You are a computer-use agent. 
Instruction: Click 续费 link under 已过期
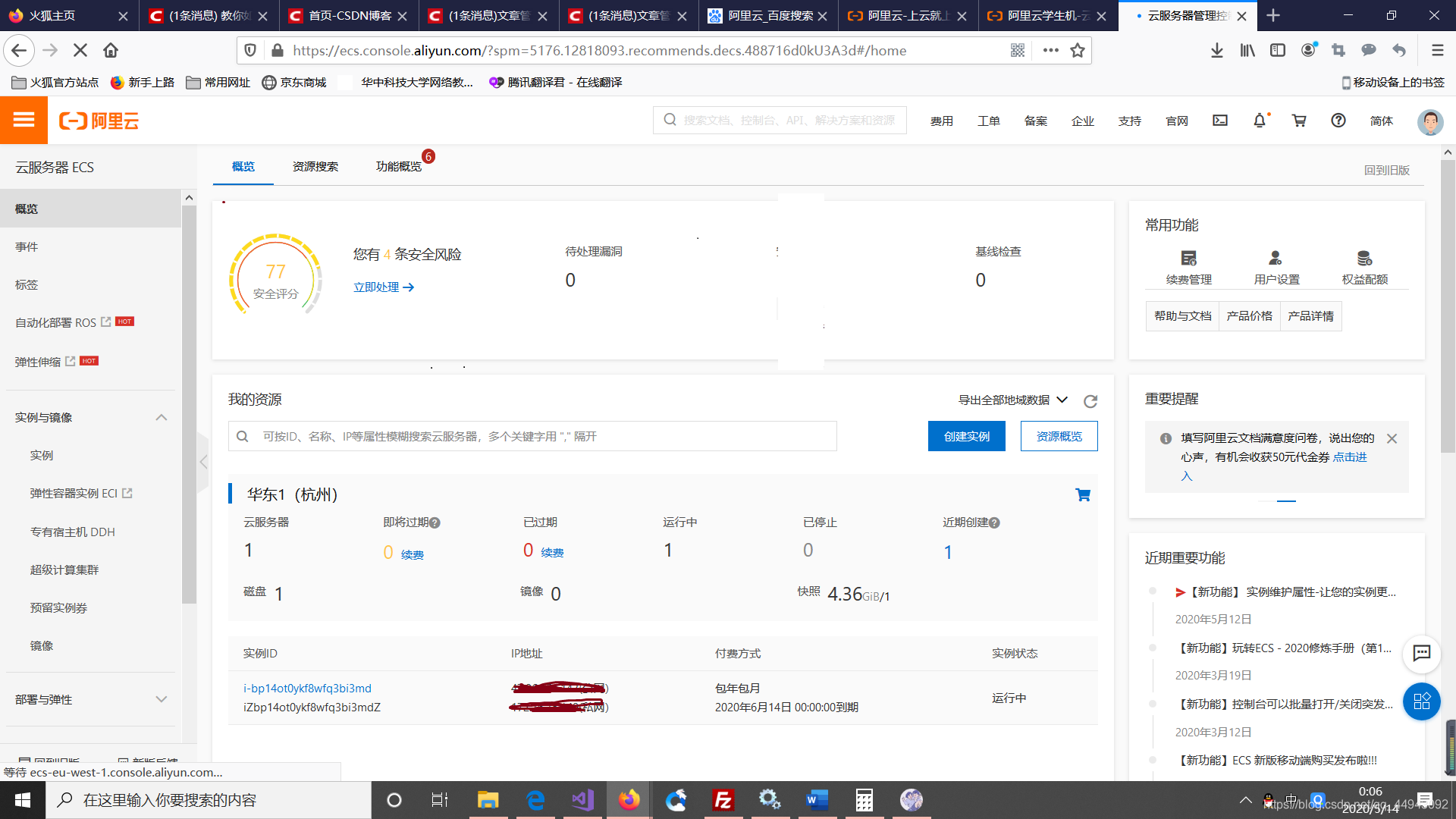(552, 553)
